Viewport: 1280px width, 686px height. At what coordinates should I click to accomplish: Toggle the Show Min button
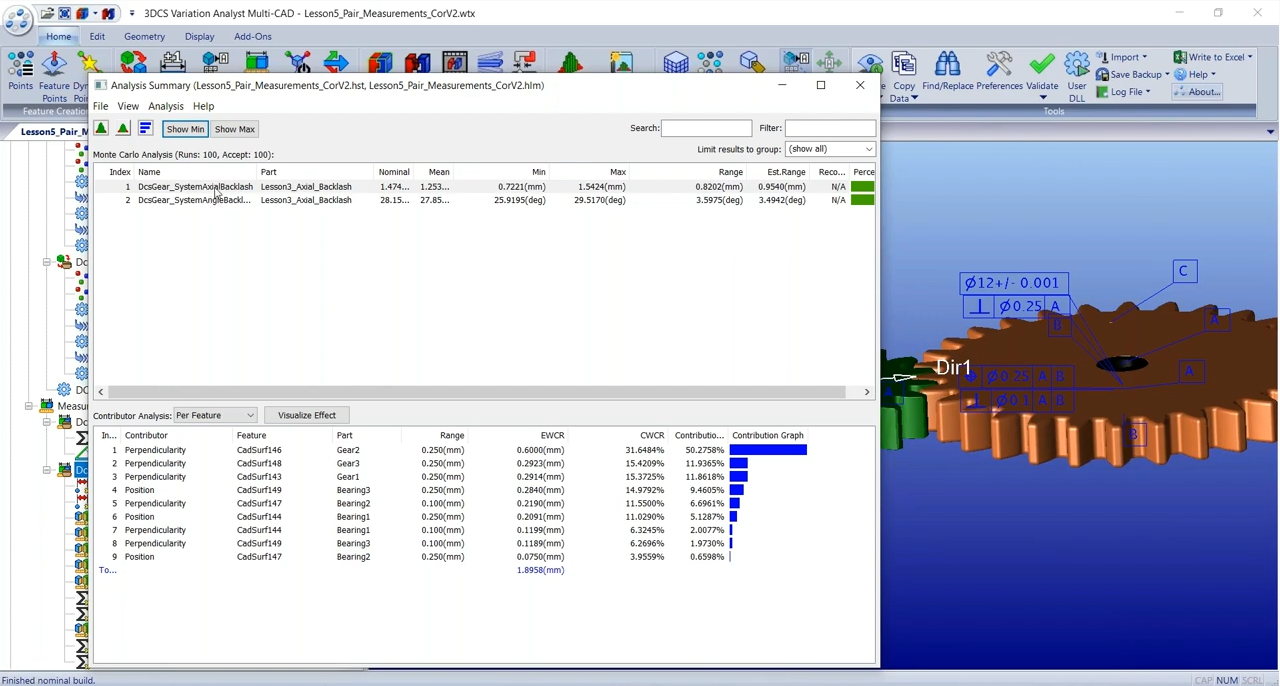[x=185, y=129]
